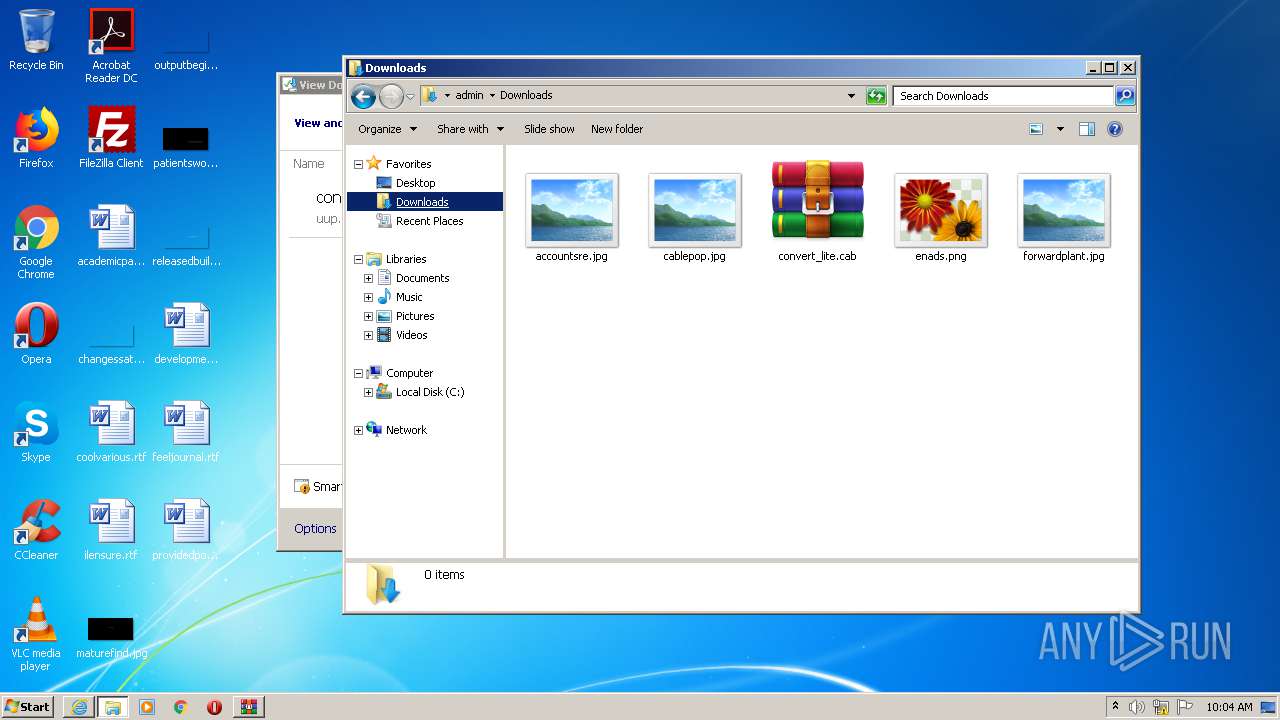Expand Local Disk (C:)
The width and height of the screenshot is (1280, 720).
click(368, 392)
